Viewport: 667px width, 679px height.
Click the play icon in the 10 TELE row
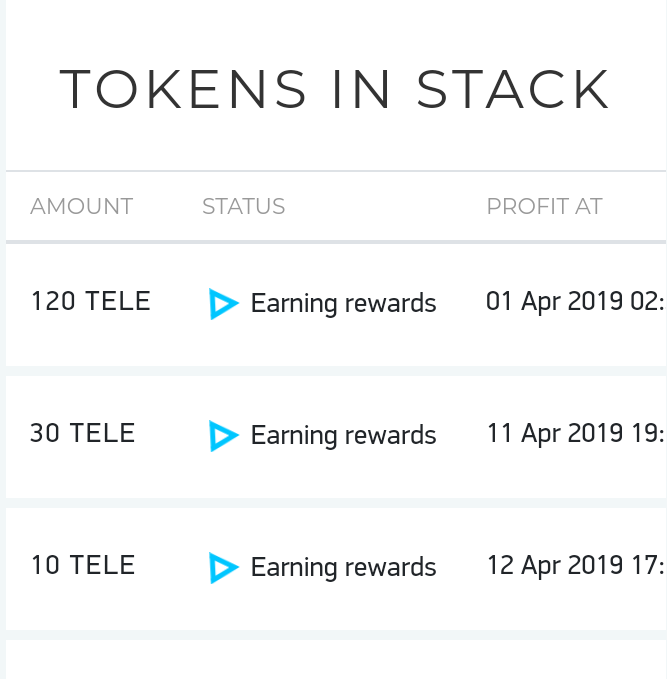click(223, 568)
